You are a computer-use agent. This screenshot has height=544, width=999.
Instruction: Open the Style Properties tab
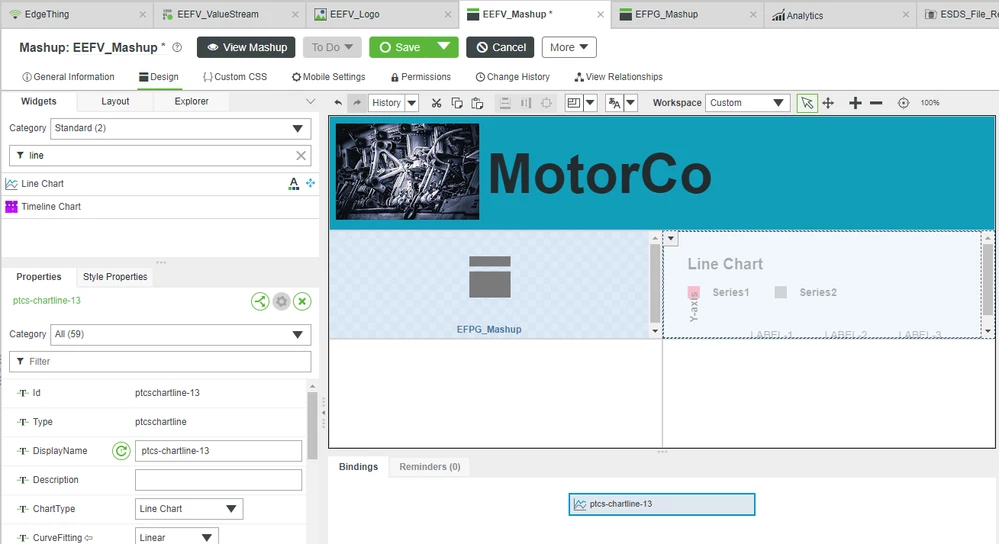(115, 276)
